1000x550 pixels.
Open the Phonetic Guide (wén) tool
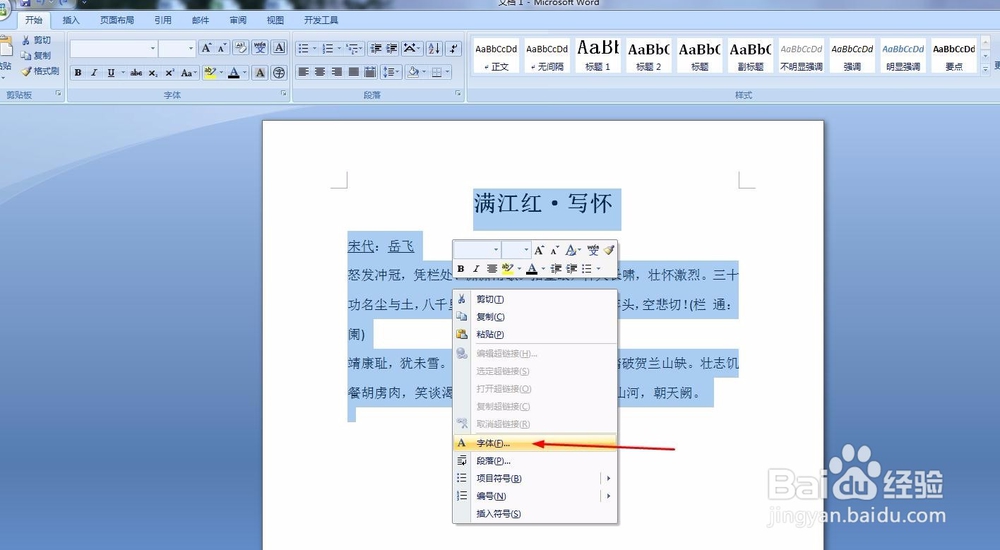(x=260, y=48)
